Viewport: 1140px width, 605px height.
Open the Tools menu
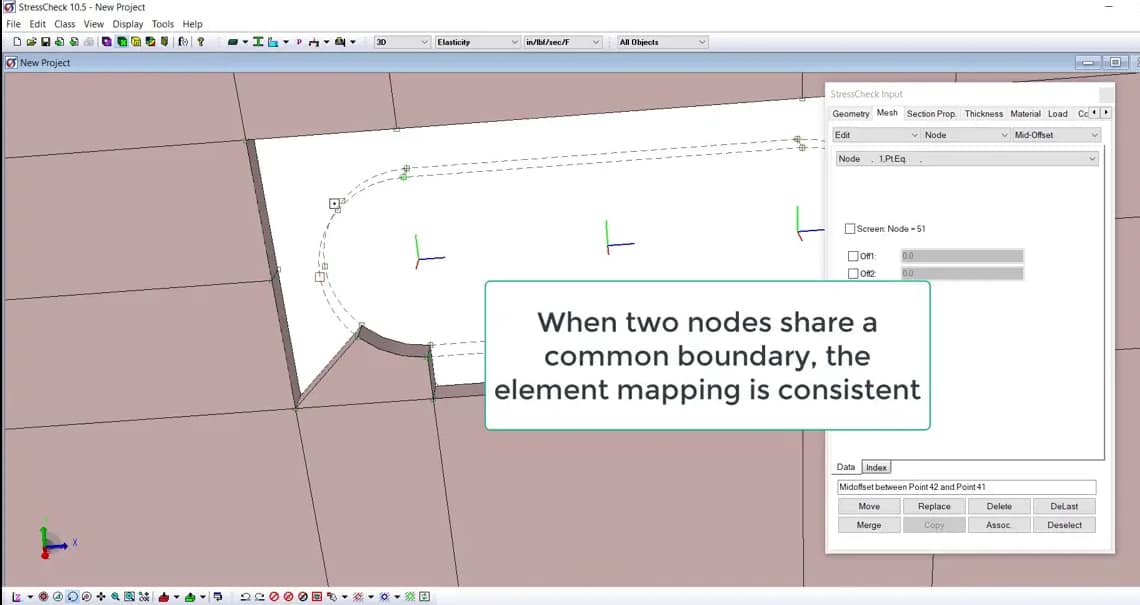pos(163,24)
